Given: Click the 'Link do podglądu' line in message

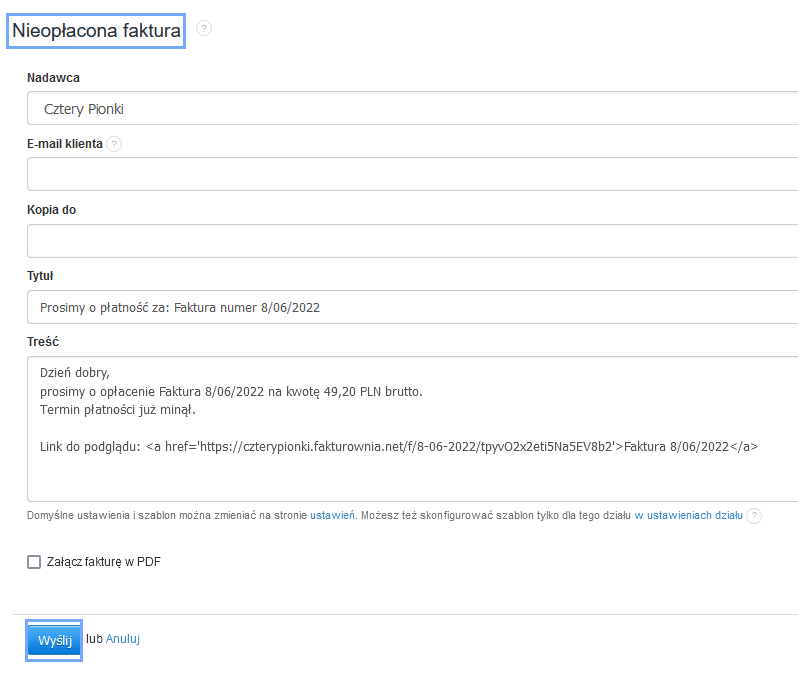Looking at the screenshot, I should pos(399,447).
